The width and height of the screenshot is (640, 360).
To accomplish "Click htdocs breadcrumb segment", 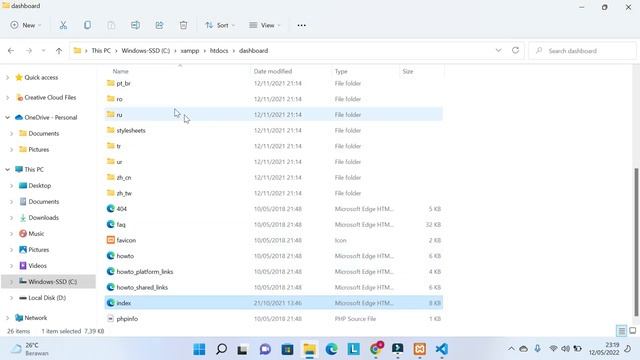I will pos(219,51).
